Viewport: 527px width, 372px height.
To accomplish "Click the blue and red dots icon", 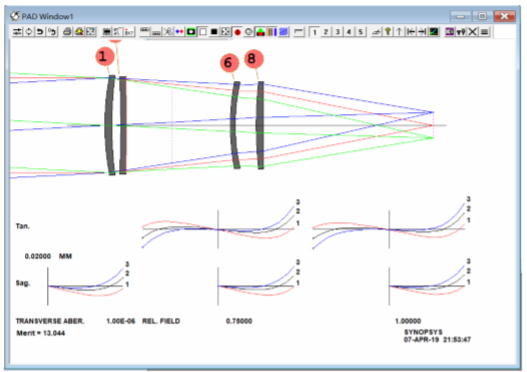I will tap(179, 32).
